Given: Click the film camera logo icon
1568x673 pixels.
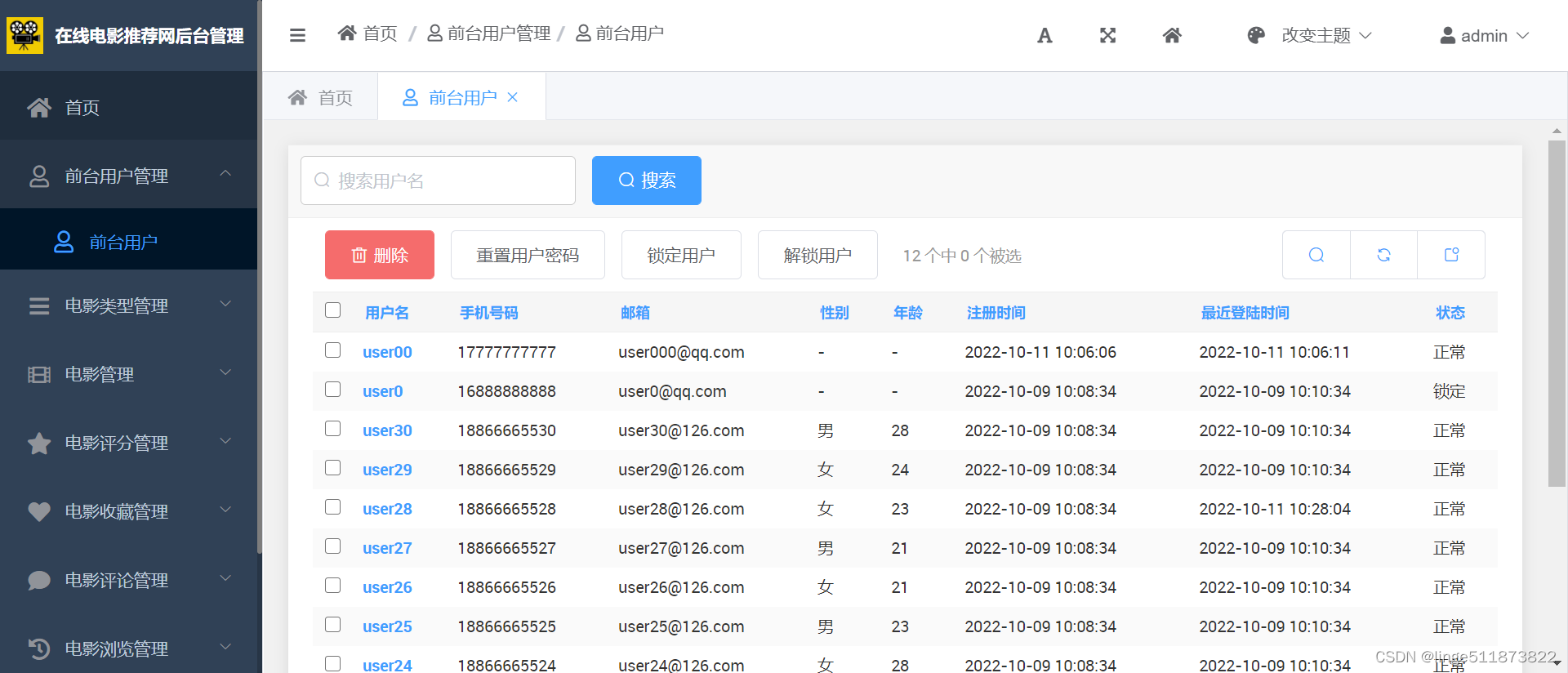Looking at the screenshot, I should [24, 35].
